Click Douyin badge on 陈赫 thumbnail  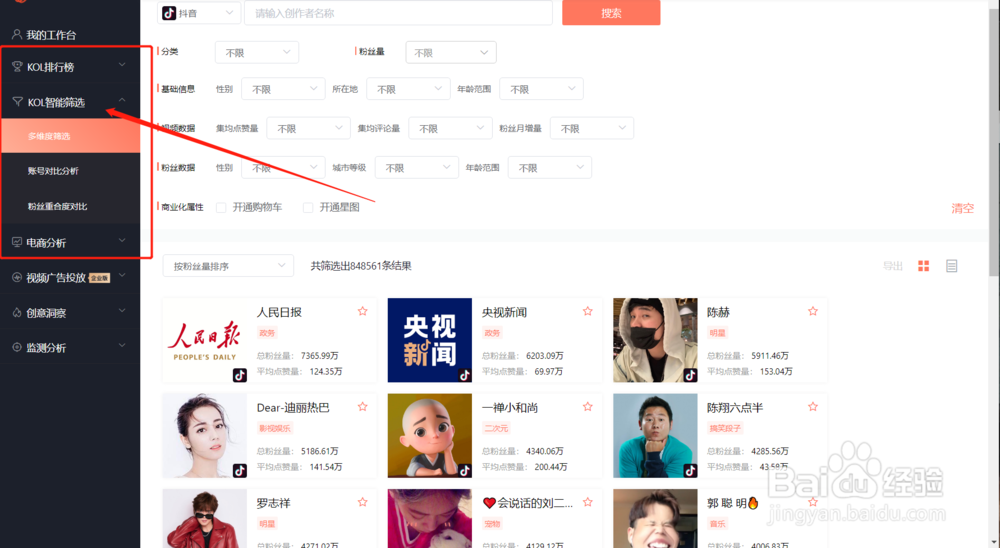tap(690, 375)
